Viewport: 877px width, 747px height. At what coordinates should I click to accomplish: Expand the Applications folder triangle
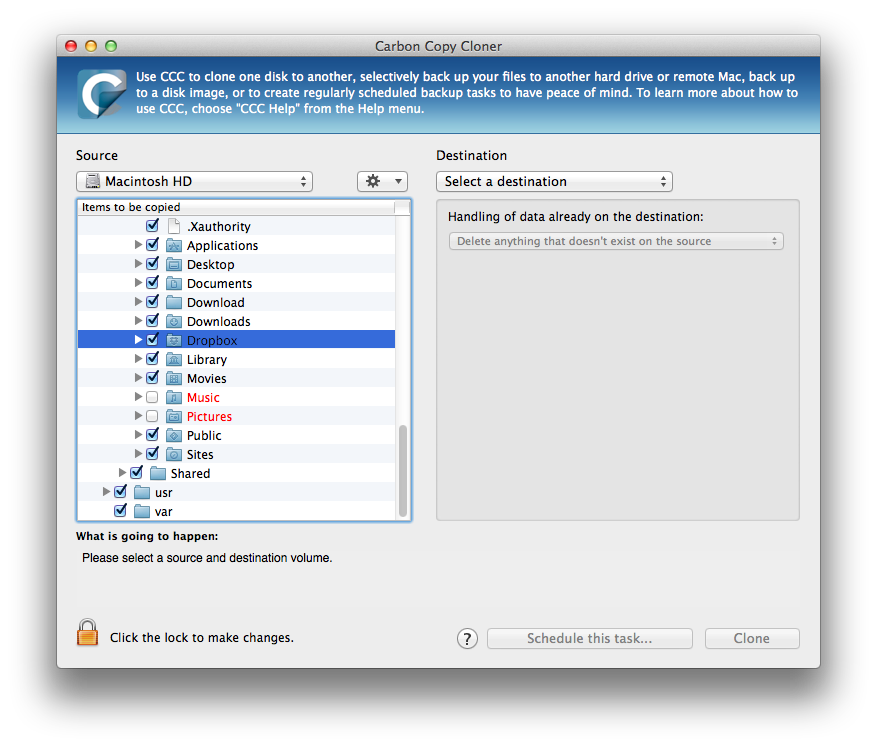138,244
